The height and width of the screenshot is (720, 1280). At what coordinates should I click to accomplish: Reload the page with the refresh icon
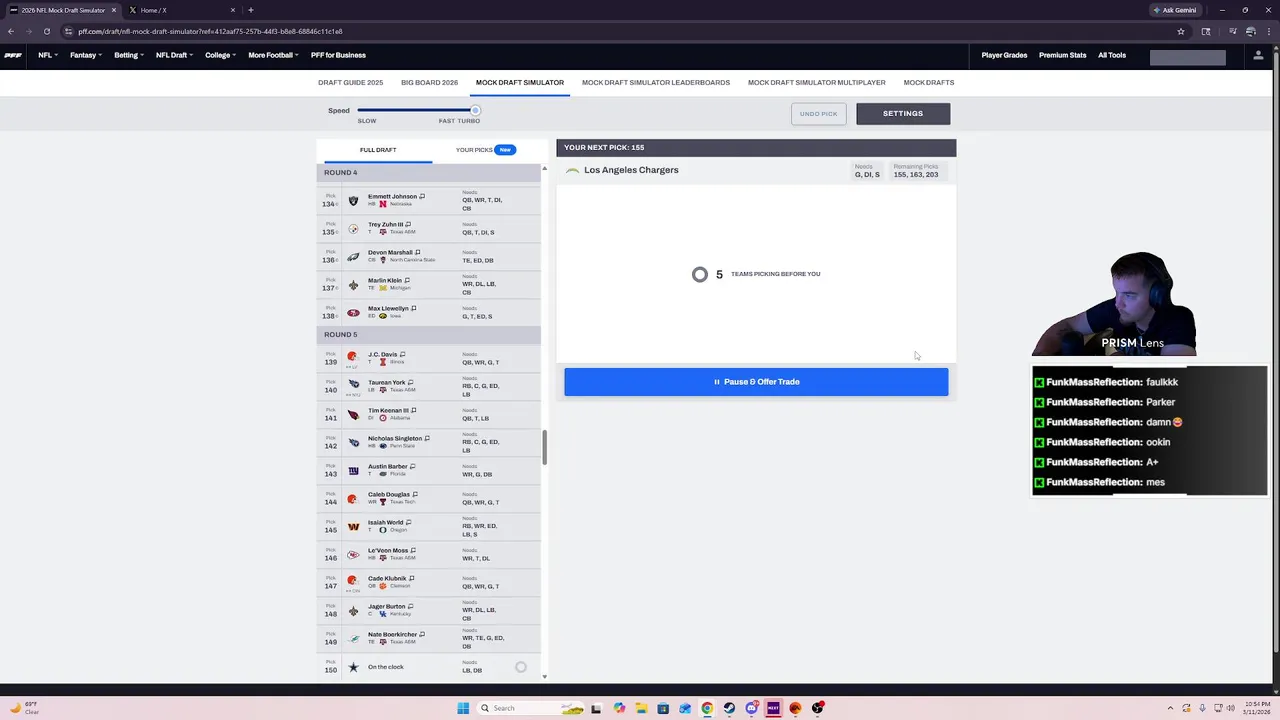click(46, 31)
